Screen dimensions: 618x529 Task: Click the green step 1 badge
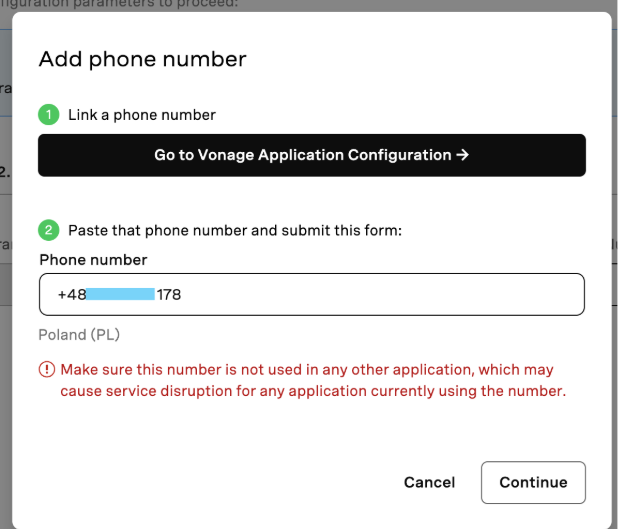tap(48, 115)
